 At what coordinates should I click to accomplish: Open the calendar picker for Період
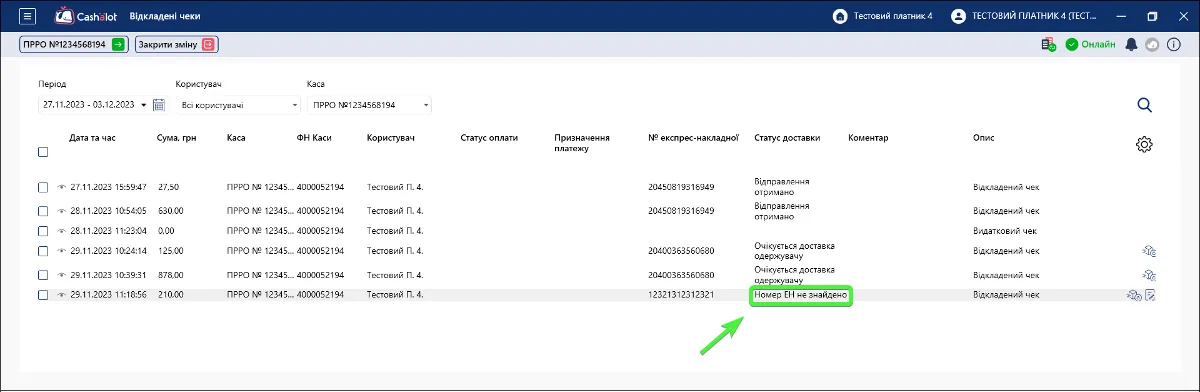click(158, 105)
